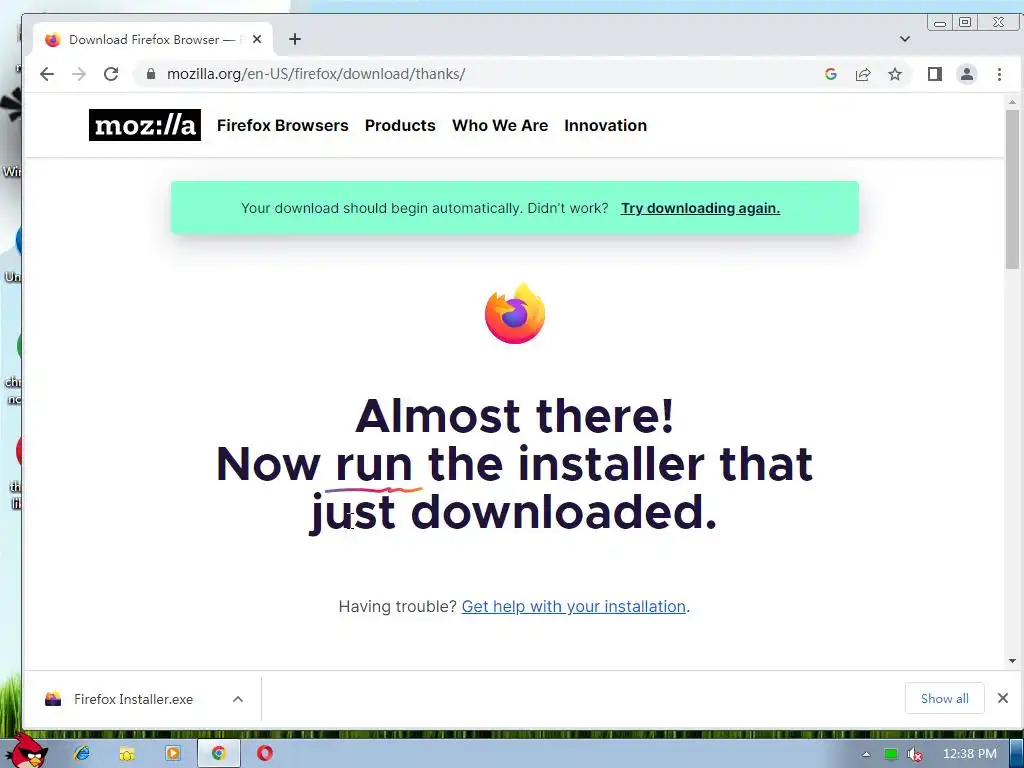Viewport: 1024px width, 768px height.
Task: Open the Firefox Browsers menu
Action: click(x=283, y=125)
